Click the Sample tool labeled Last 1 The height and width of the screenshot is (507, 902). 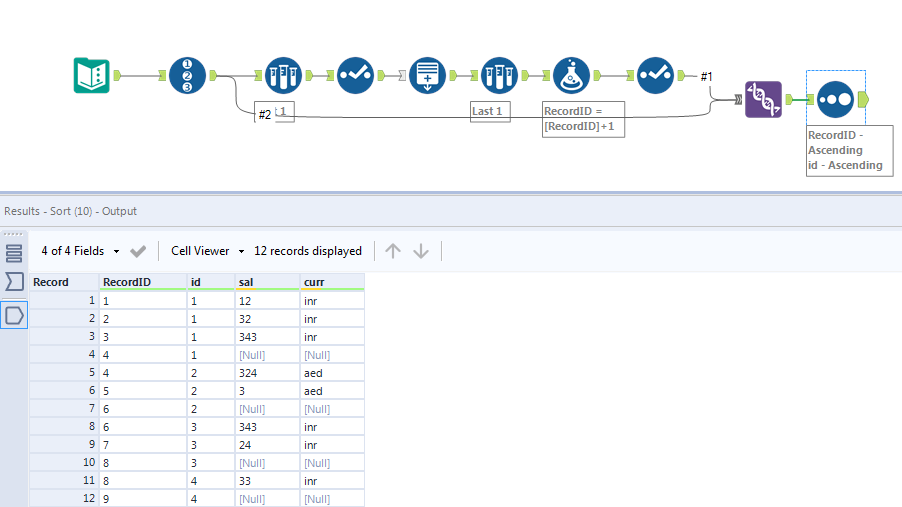(499, 75)
